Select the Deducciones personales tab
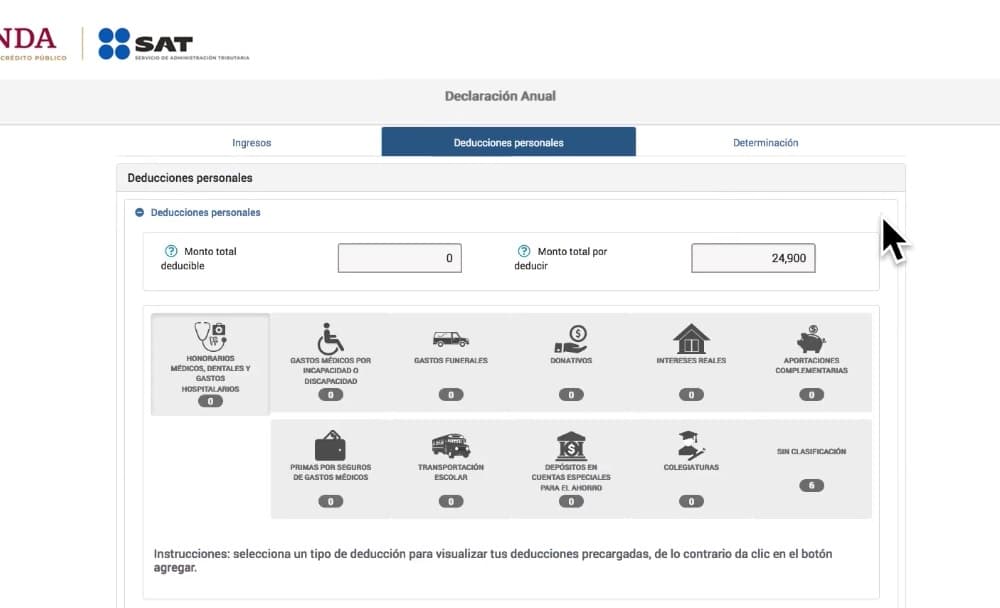 (508, 142)
